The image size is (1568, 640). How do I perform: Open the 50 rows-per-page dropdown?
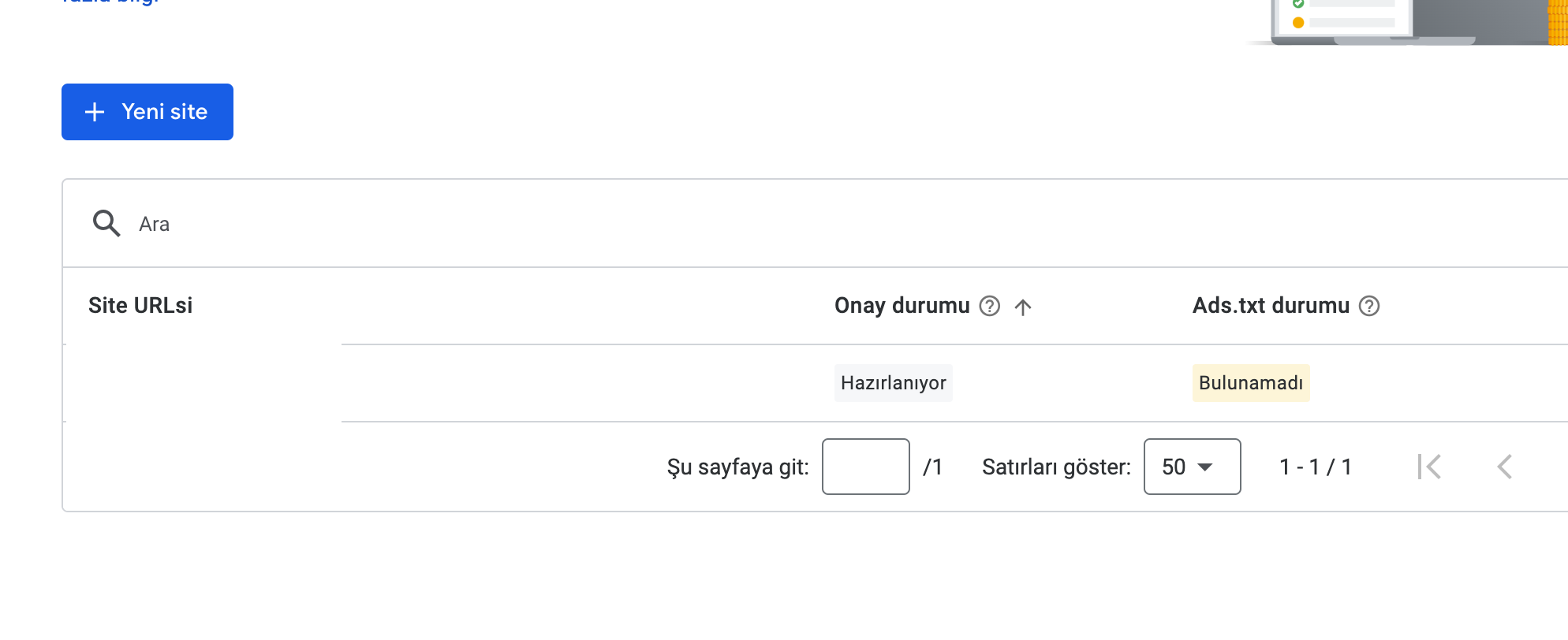point(1193,467)
